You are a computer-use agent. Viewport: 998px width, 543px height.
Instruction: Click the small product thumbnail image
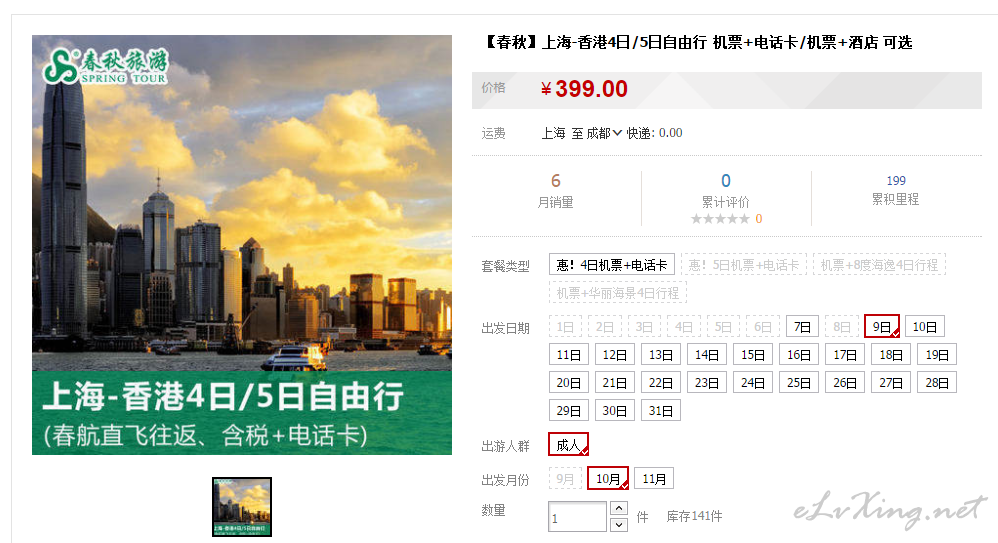coord(242,507)
